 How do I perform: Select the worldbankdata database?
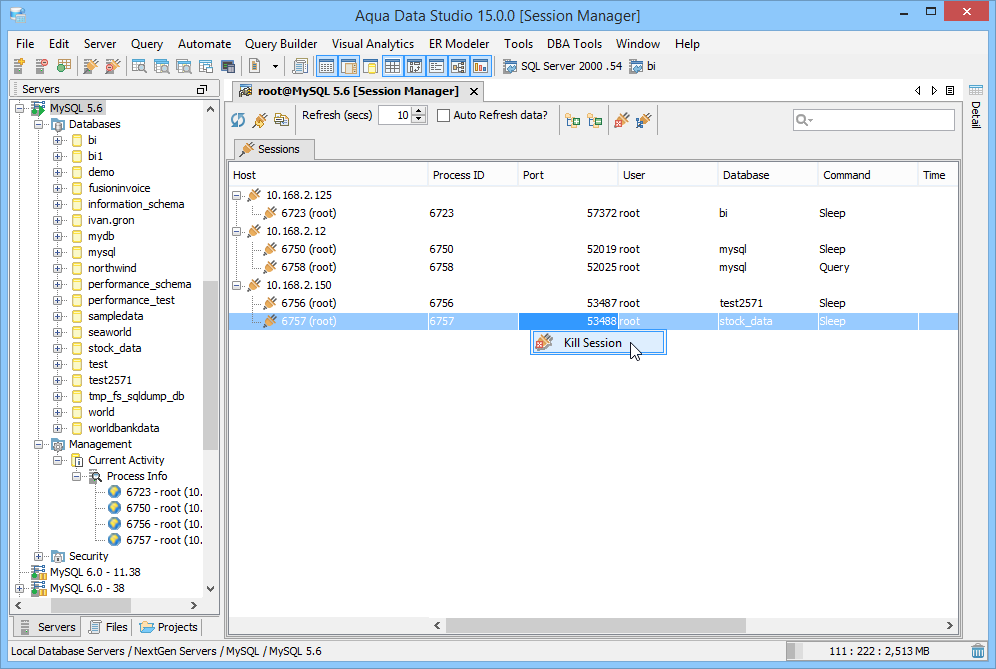coord(123,428)
